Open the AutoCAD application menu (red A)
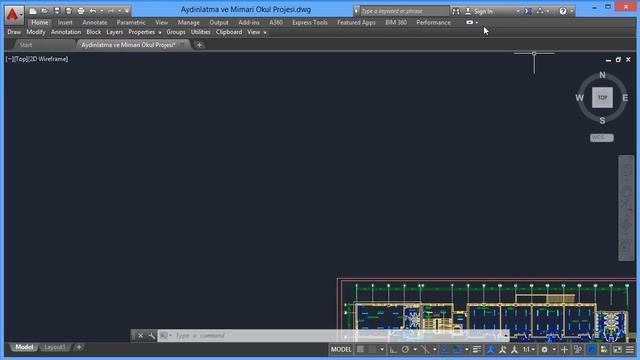This screenshot has width=640, height=360. coord(14,15)
